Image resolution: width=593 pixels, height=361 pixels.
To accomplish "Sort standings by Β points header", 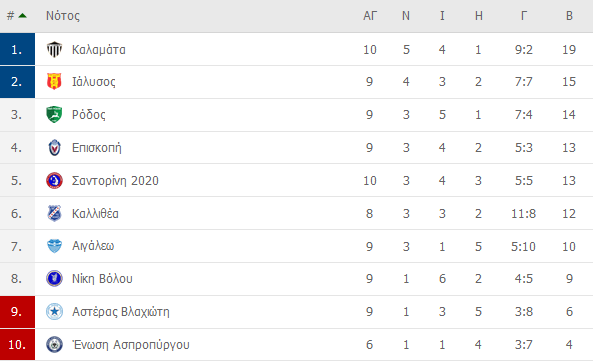I will pos(569,15).
